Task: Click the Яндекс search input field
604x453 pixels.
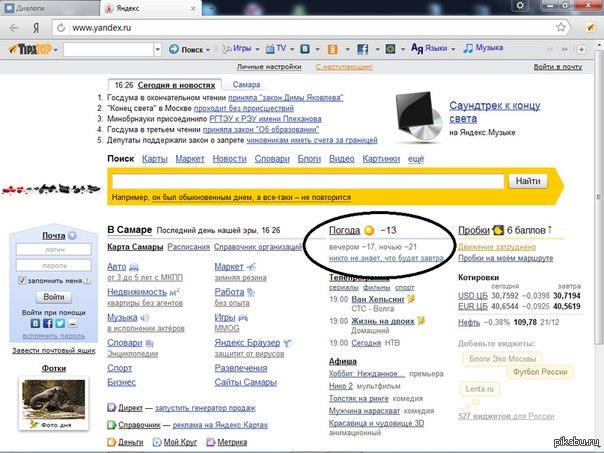Action: (307, 181)
